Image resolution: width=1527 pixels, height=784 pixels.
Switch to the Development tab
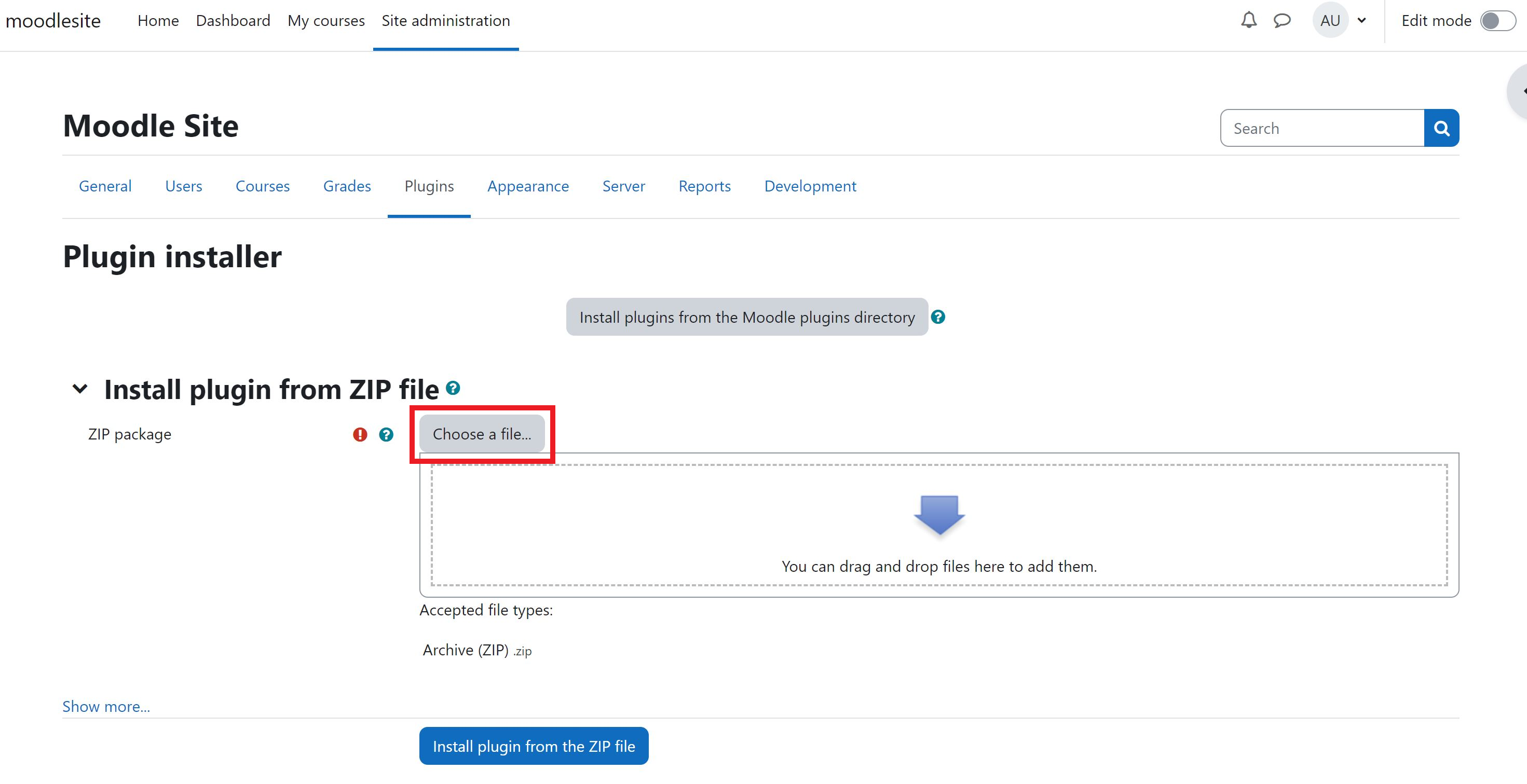click(x=810, y=186)
